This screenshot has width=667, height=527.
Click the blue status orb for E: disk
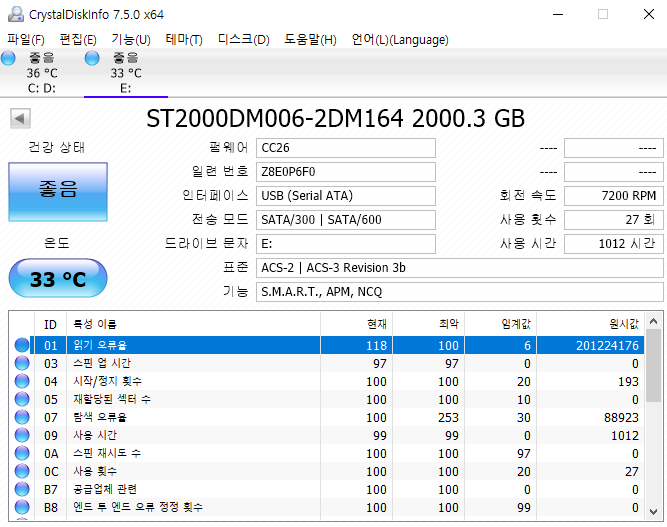[x=92, y=58]
